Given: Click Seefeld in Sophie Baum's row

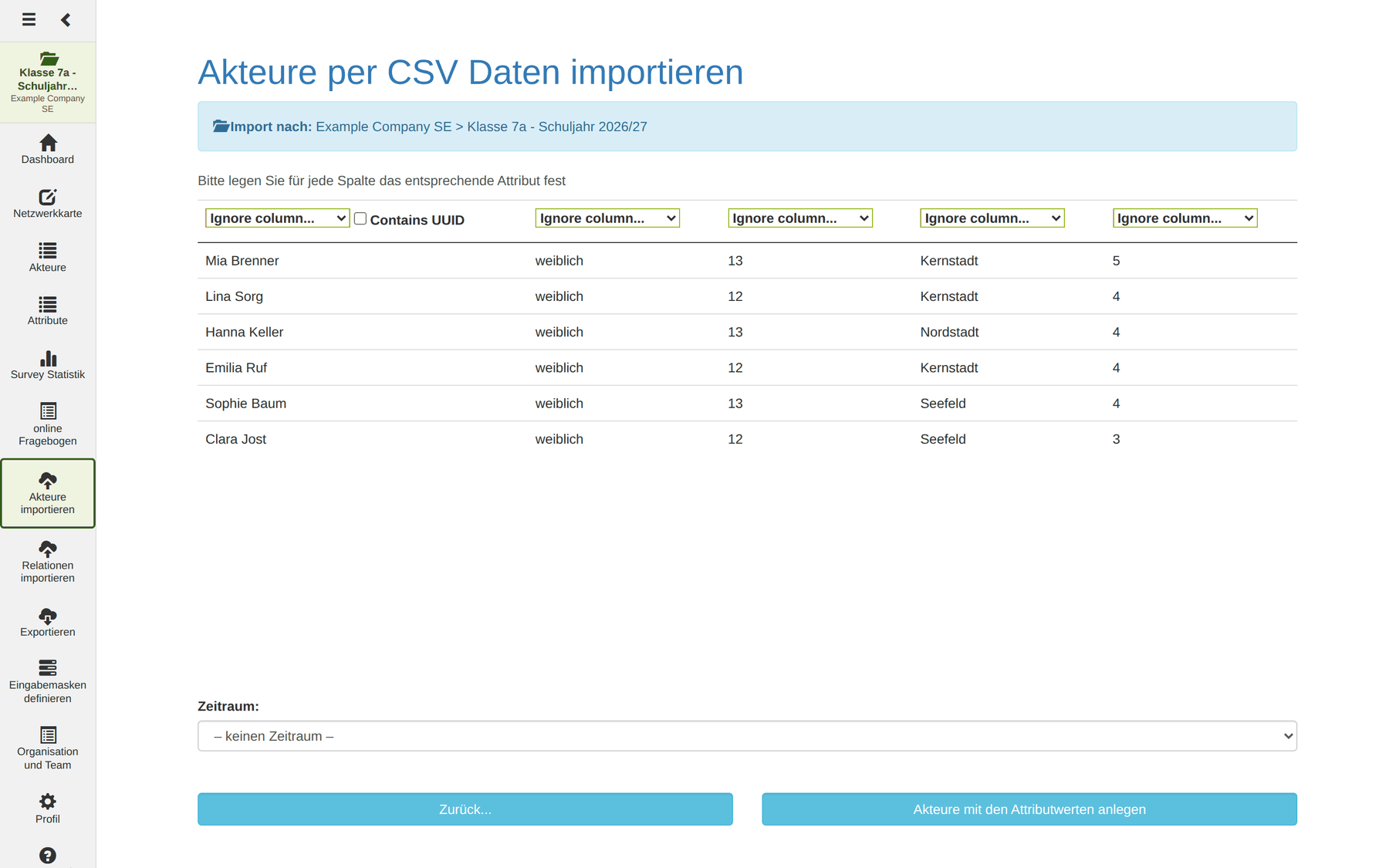Looking at the screenshot, I should click(x=943, y=404).
